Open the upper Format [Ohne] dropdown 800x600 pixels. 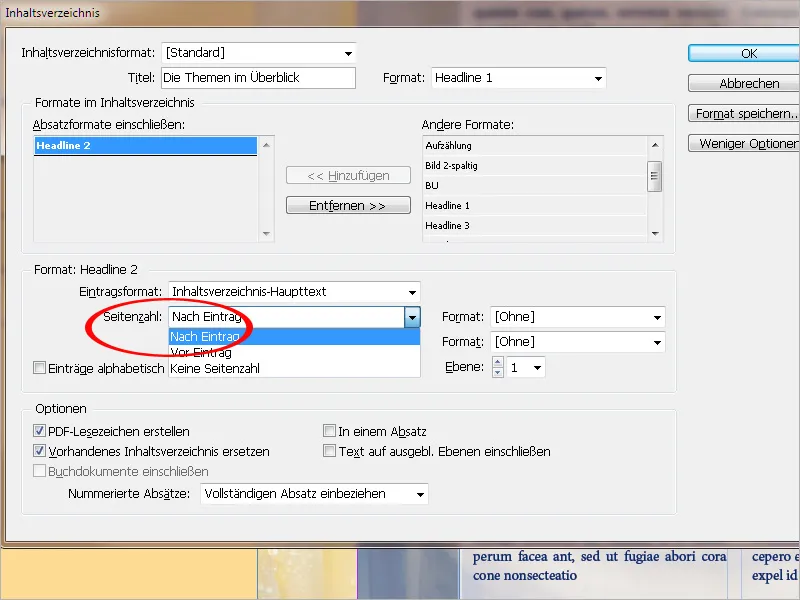(656, 316)
